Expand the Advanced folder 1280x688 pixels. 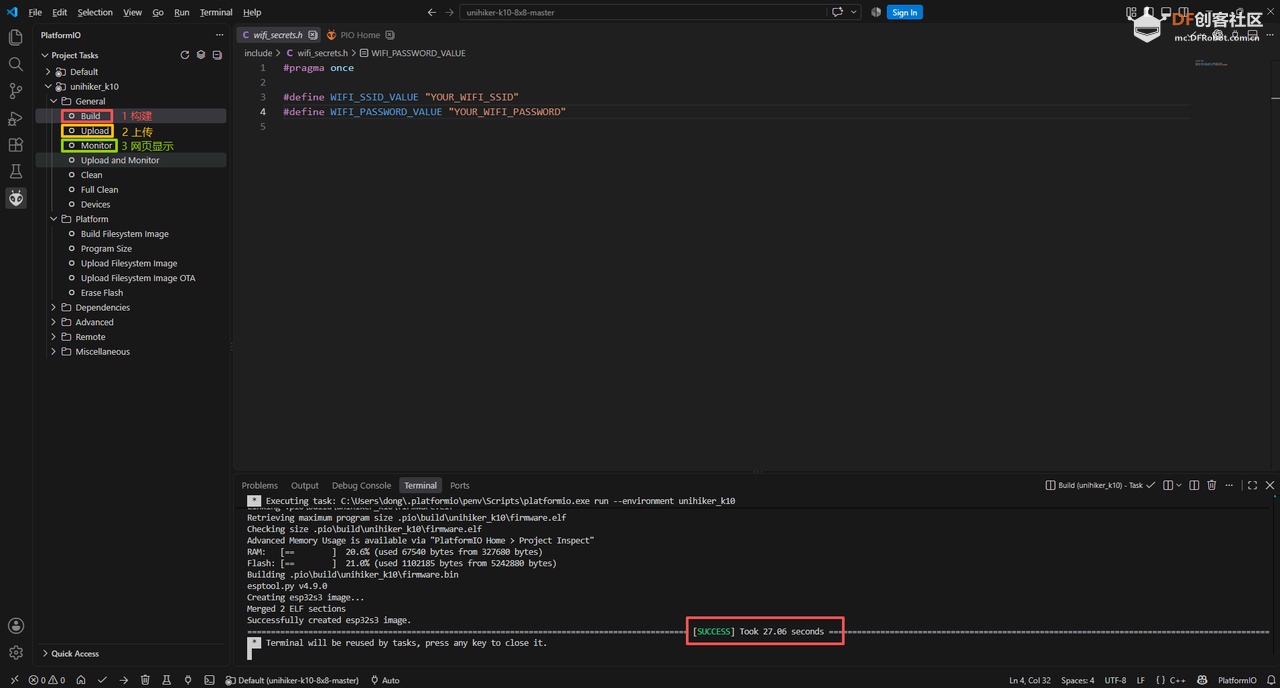tap(54, 322)
